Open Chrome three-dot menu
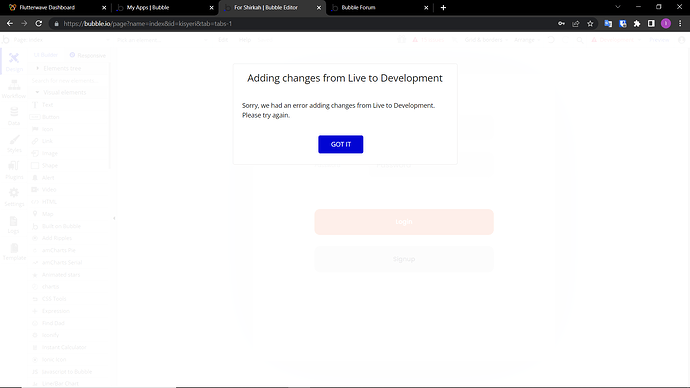 (680, 24)
